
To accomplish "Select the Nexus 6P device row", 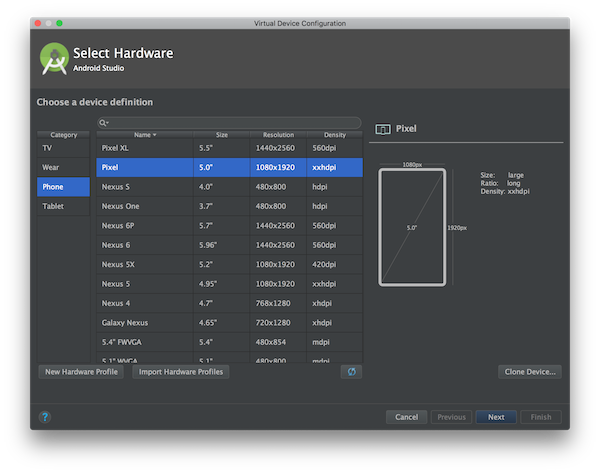I will [230, 226].
